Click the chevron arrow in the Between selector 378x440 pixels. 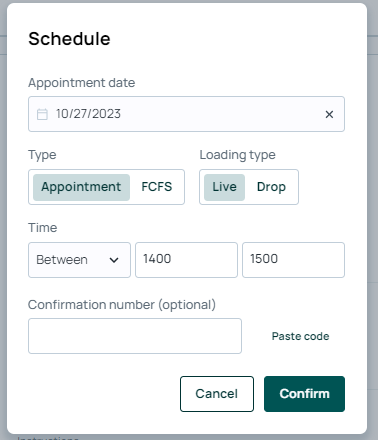coord(114,260)
